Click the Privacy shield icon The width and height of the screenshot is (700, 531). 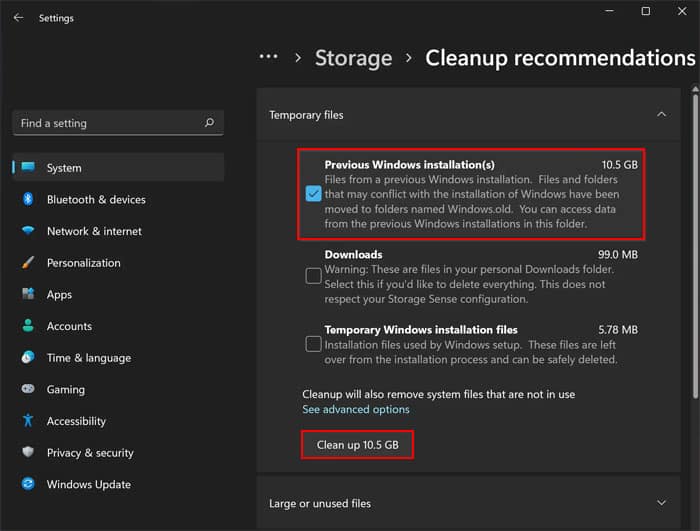pos(28,452)
